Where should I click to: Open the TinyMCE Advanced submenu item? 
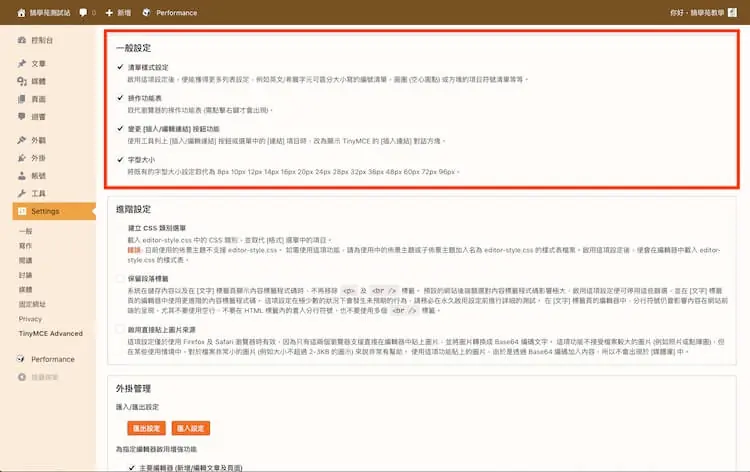pos(51,333)
